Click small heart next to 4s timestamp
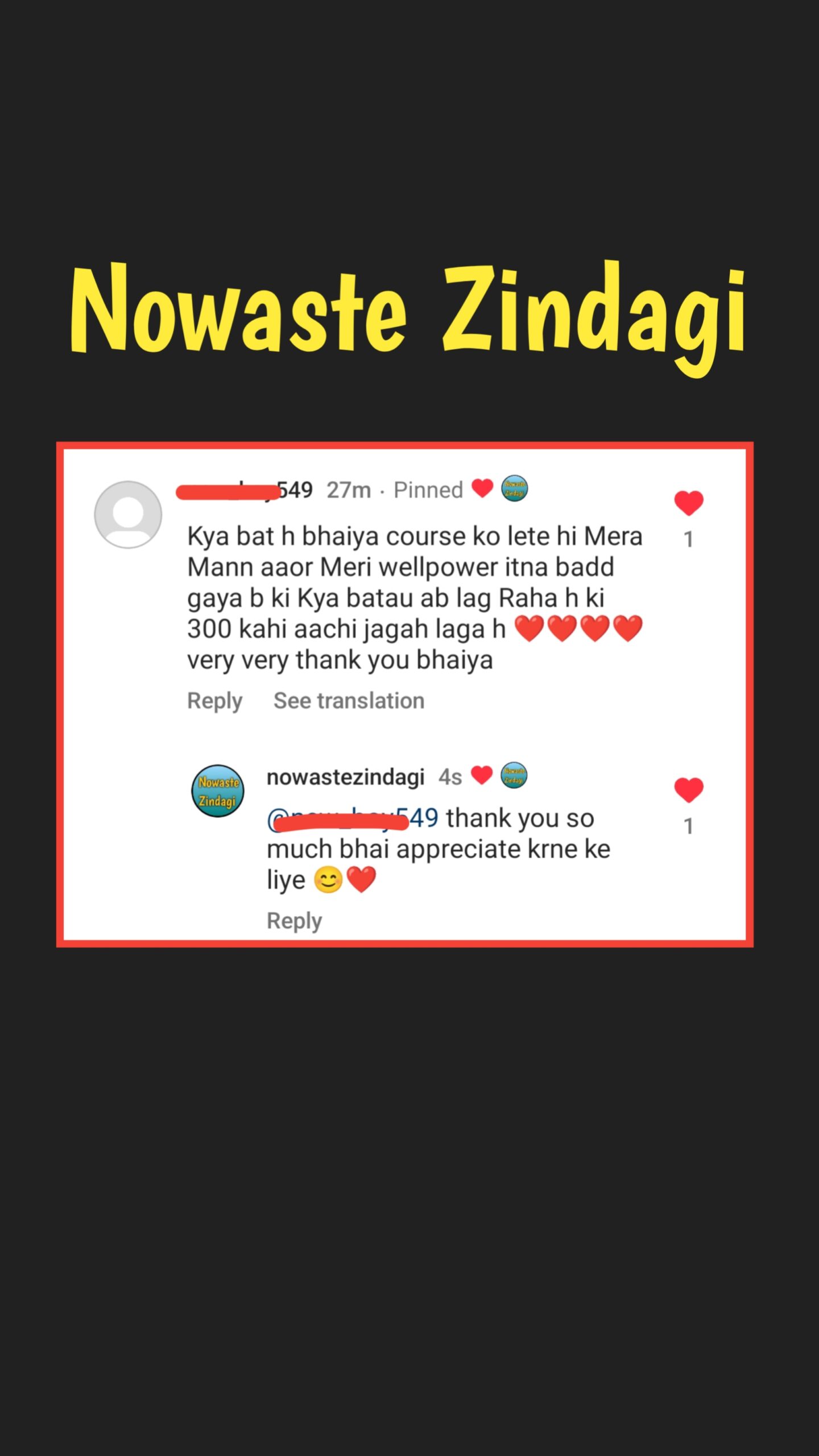This screenshot has width=819, height=1456. click(x=482, y=775)
